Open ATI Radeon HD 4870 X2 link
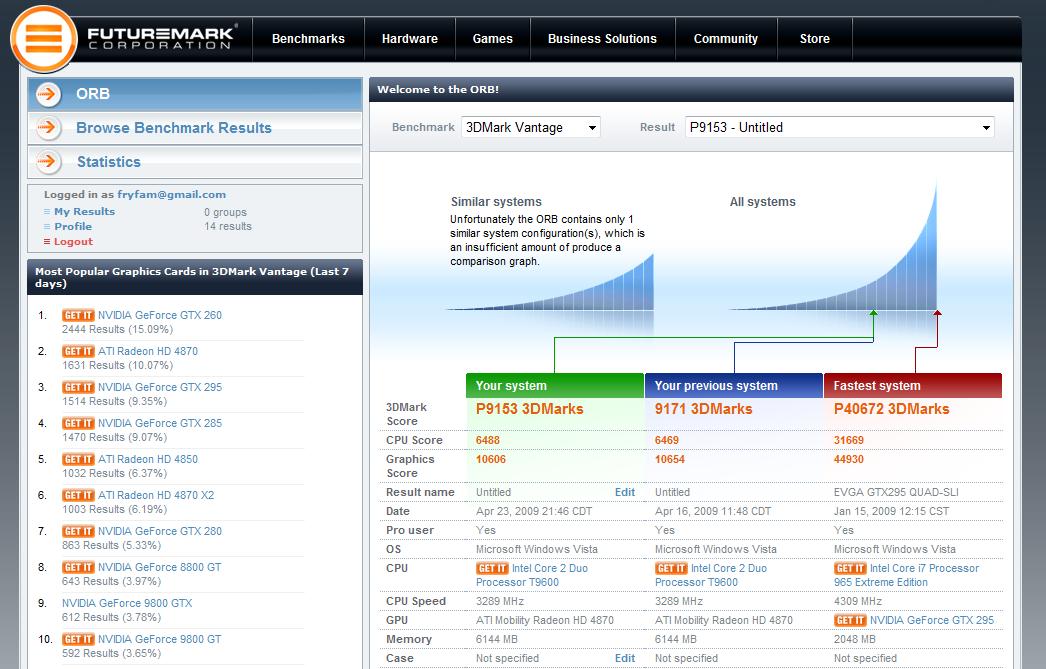This screenshot has width=1046, height=669. coord(156,496)
